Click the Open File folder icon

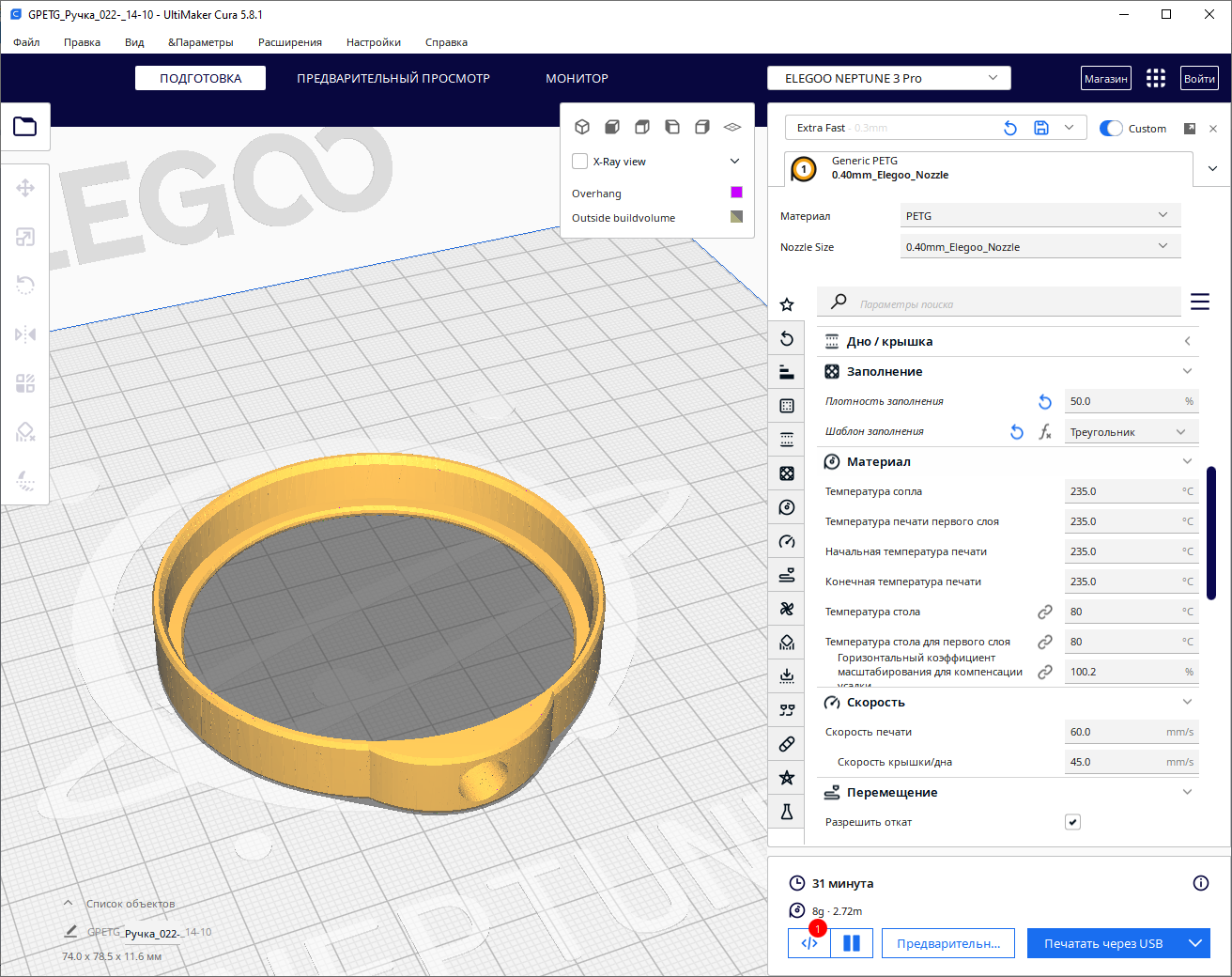click(25, 126)
